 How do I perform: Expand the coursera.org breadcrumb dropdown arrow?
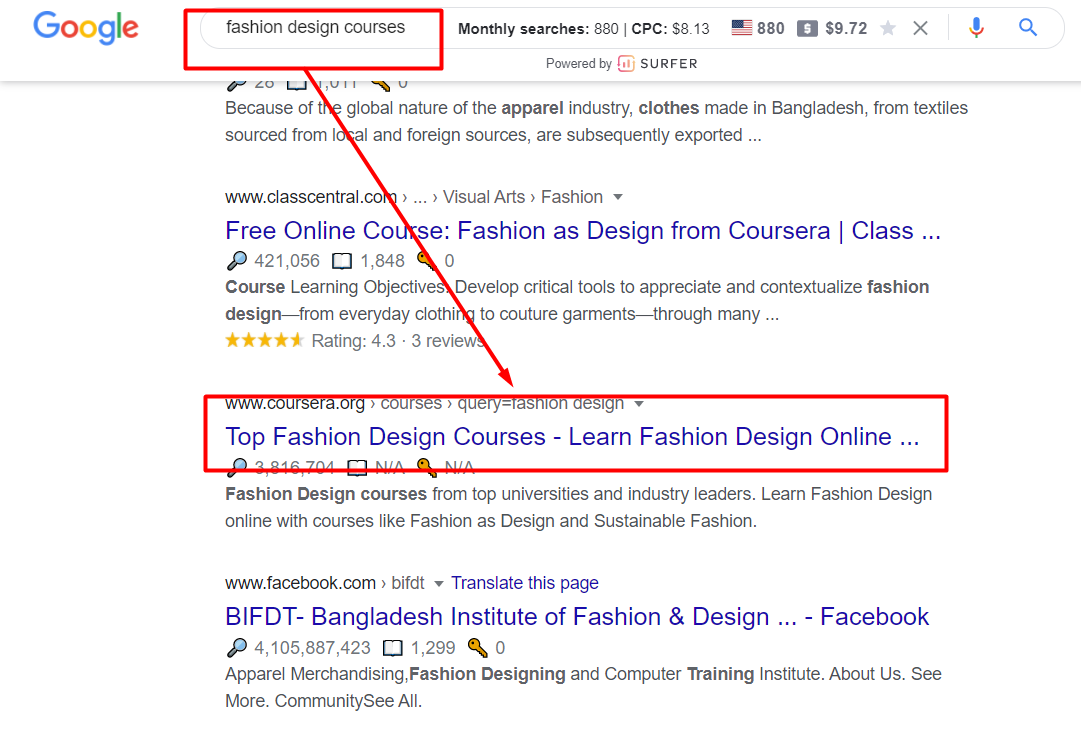point(639,402)
